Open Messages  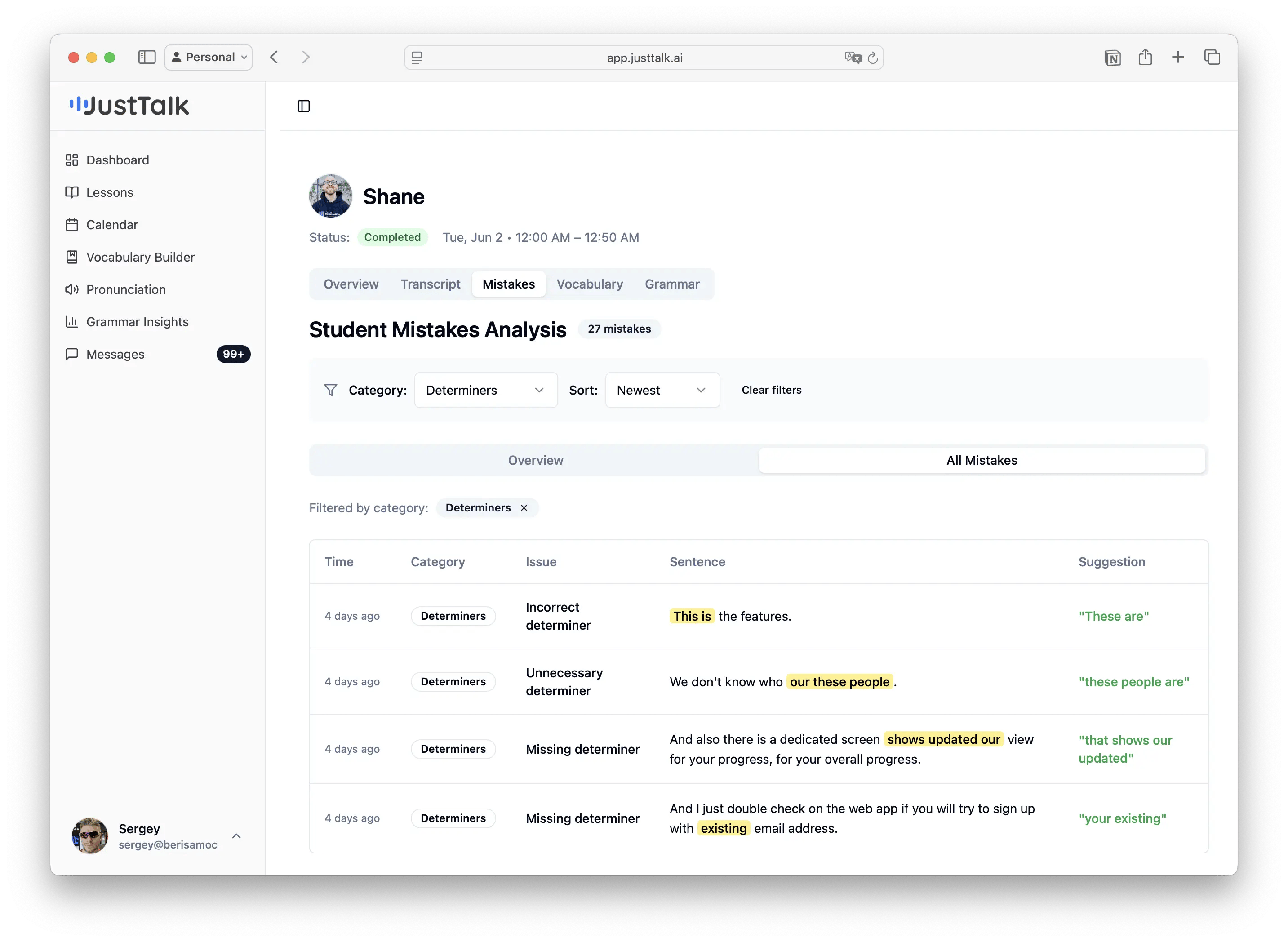pos(105,355)
